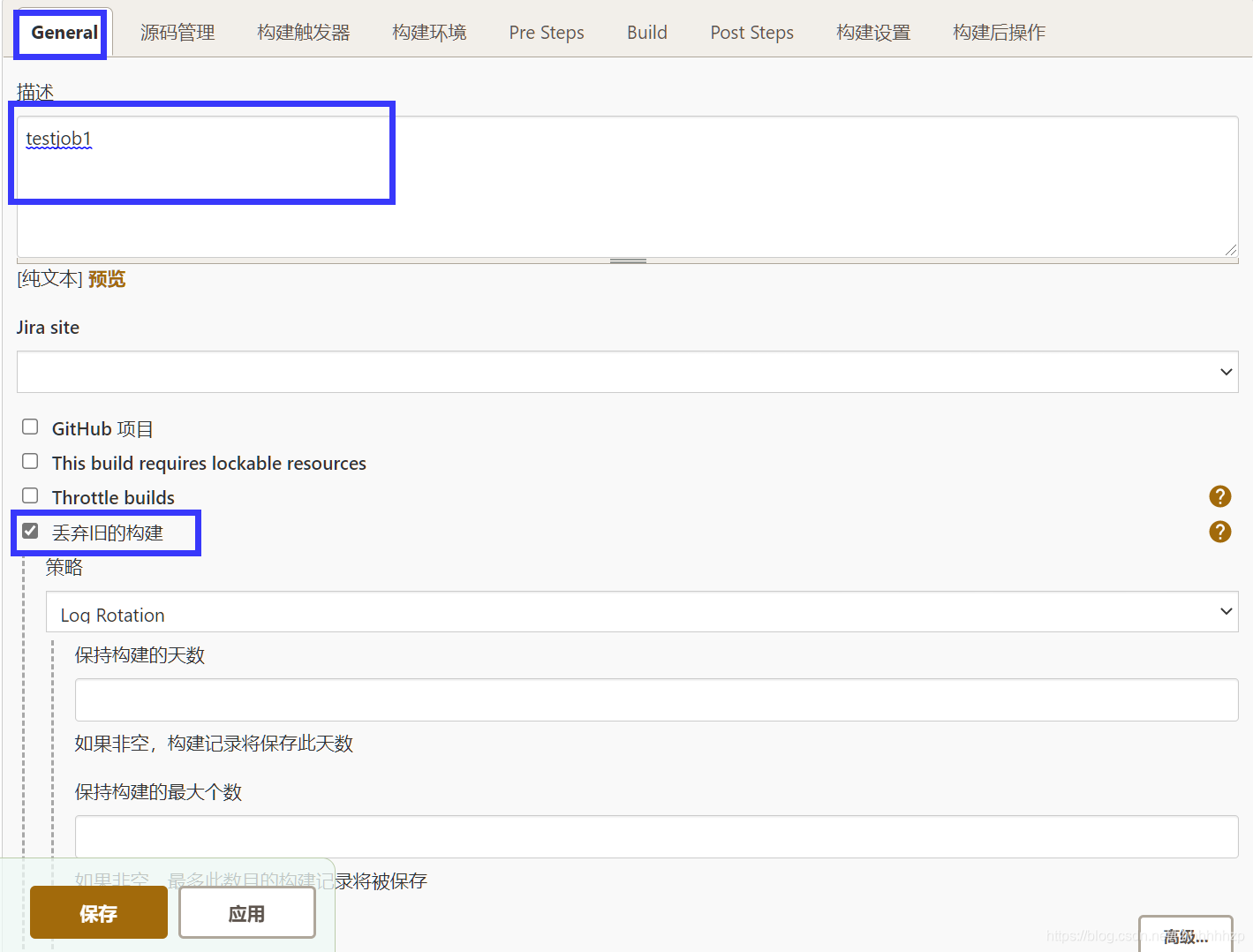Enable the GitHub 项目 checkbox
The width and height of the screenshot is (1253, 952).
(30, 427)
